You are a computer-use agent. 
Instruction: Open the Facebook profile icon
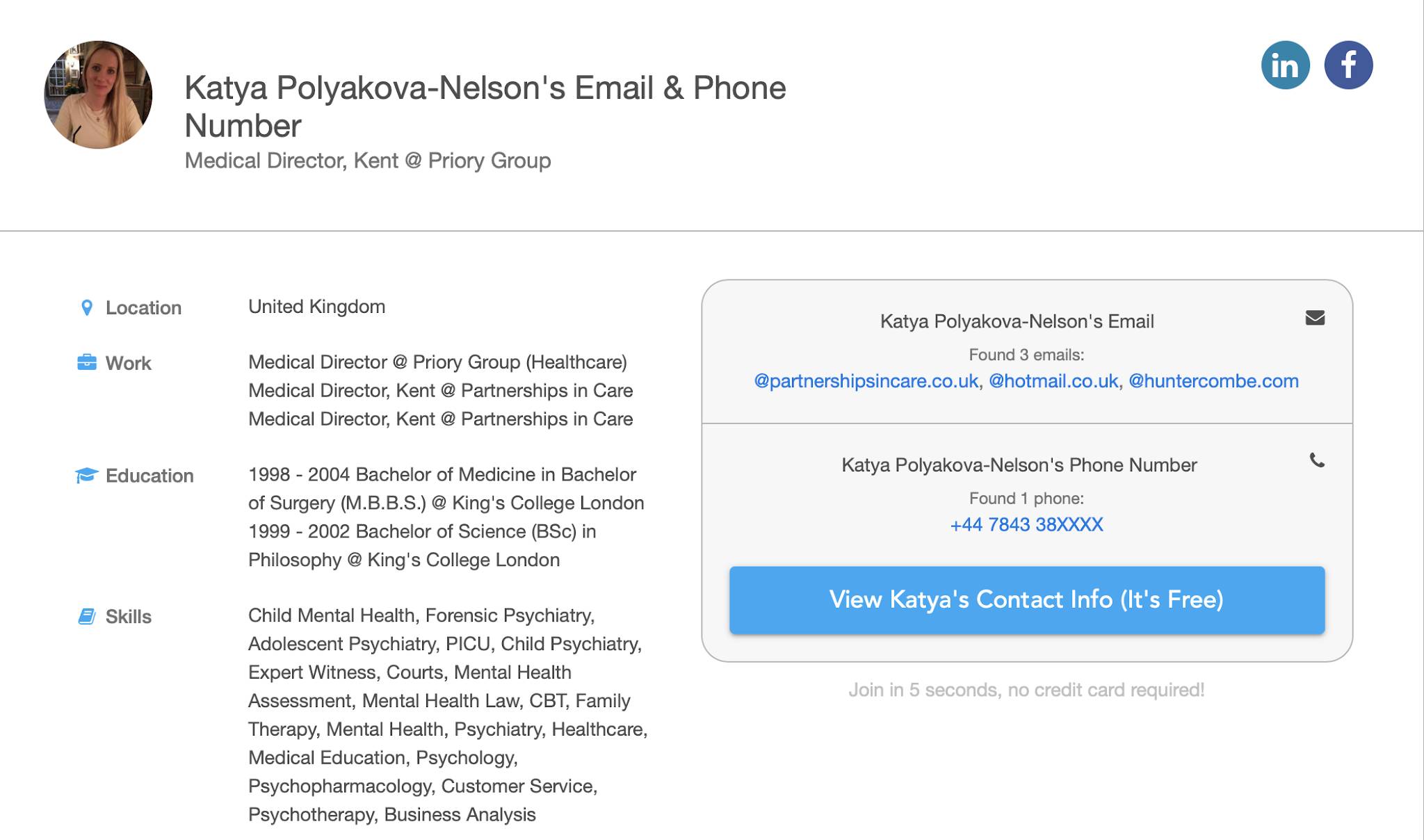(1348, 65)
